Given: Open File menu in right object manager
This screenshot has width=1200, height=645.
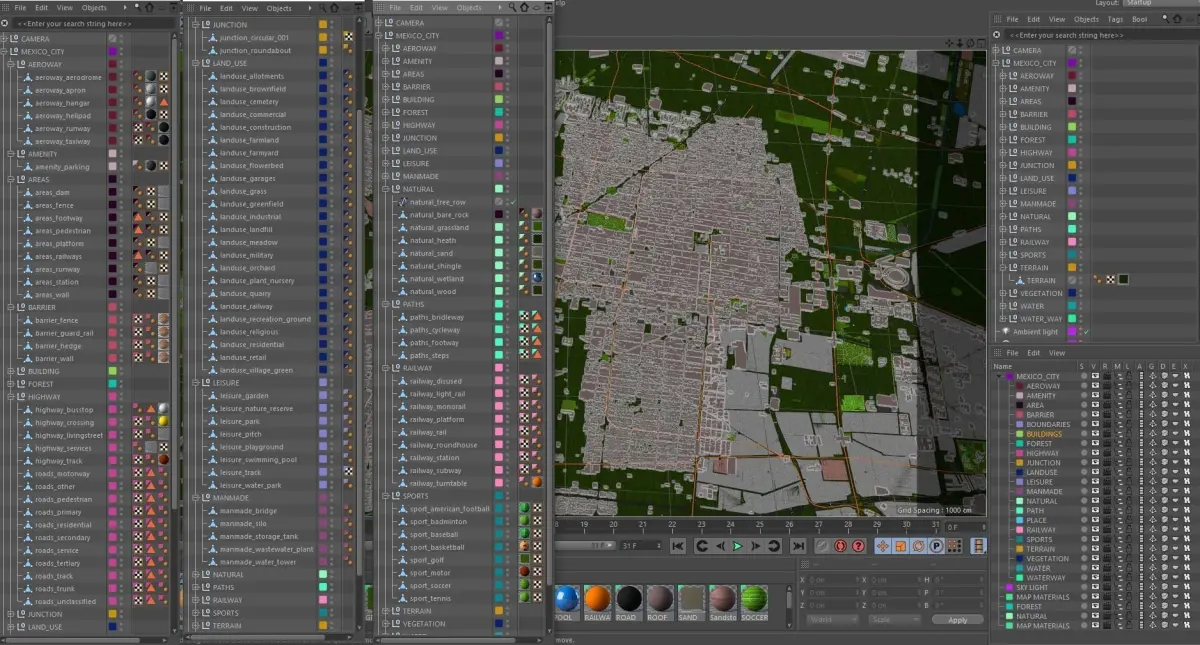Looking at the screenshot, I should 1013,19.
